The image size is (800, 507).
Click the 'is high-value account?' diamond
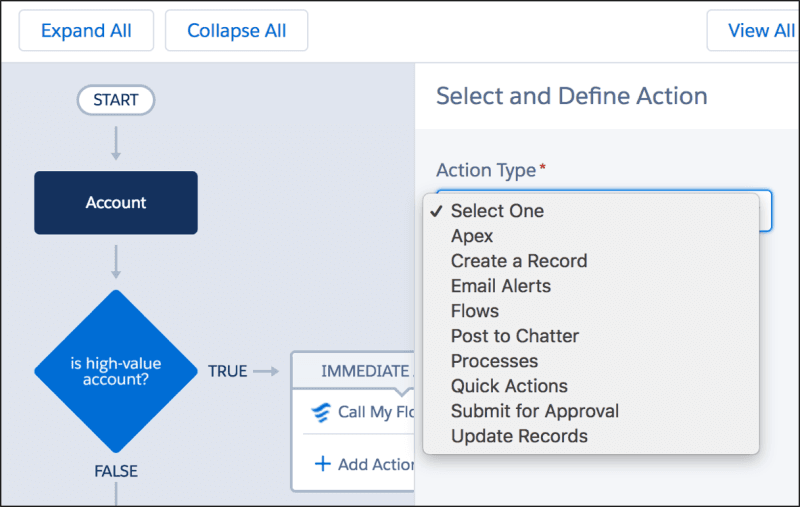116,371
